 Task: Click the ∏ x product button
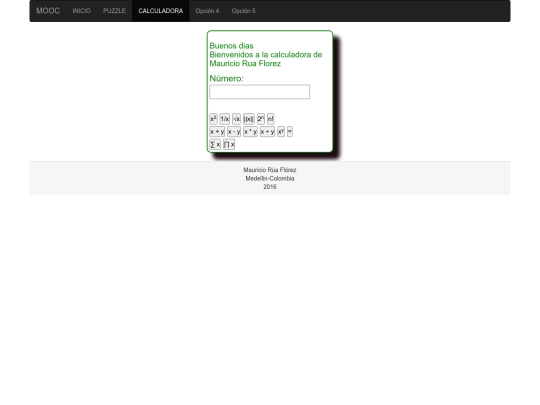(229, 145)
